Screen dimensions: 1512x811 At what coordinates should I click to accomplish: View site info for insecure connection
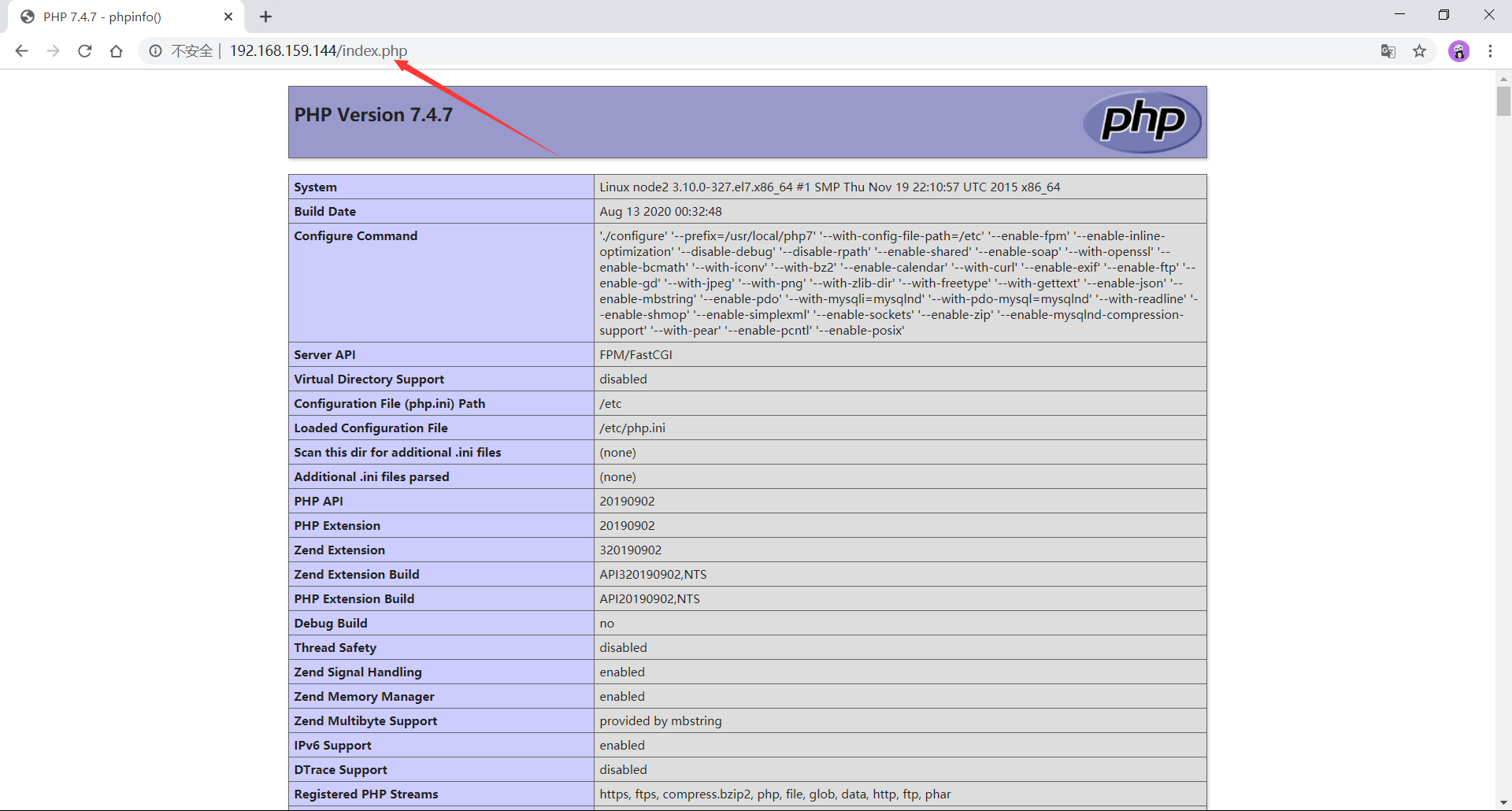pyautogui.click(x=156, y=51)
